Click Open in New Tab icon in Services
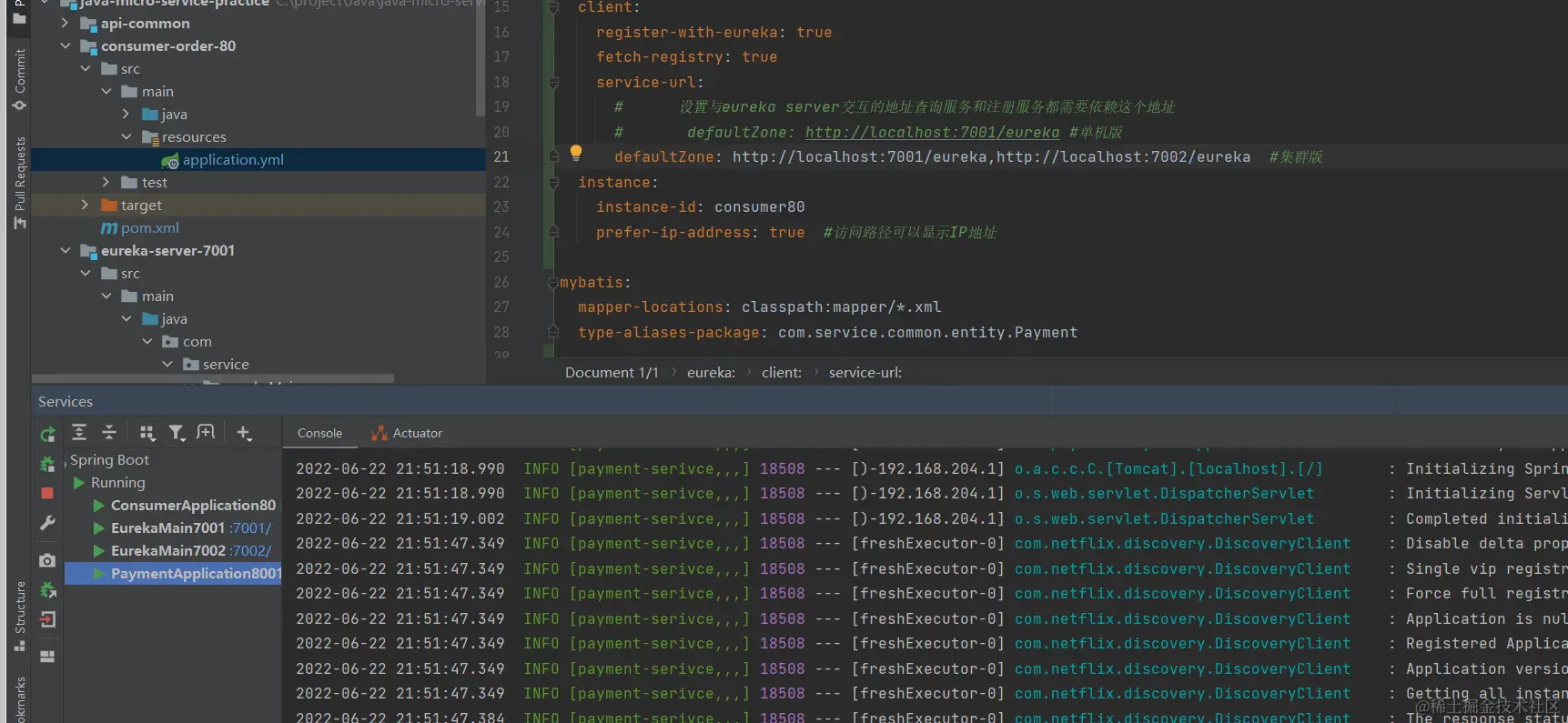1568x723 pixels. click(x=207, y=433)
